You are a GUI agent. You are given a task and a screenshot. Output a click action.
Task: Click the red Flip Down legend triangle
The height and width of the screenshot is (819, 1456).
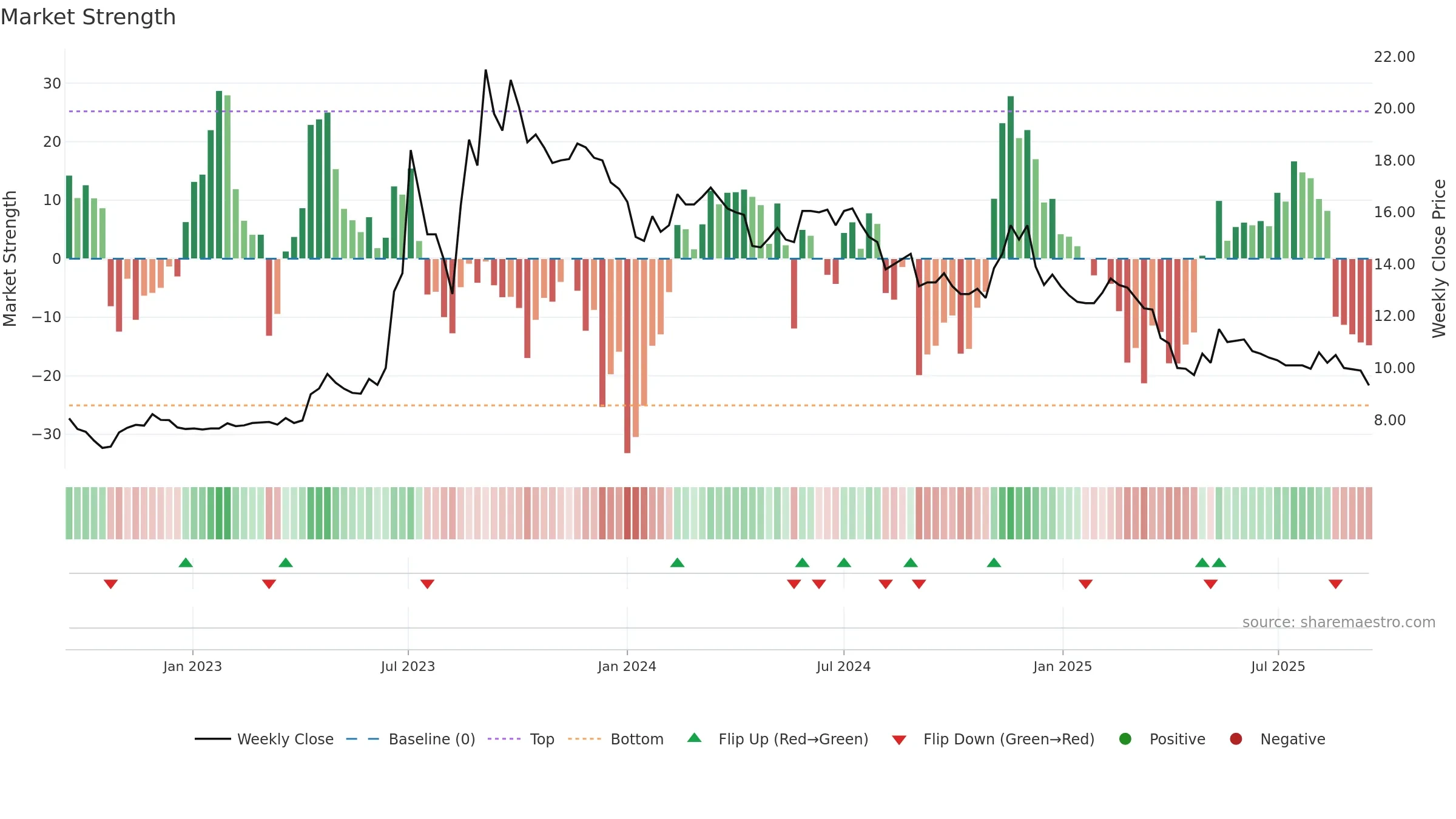coord(900,740)
